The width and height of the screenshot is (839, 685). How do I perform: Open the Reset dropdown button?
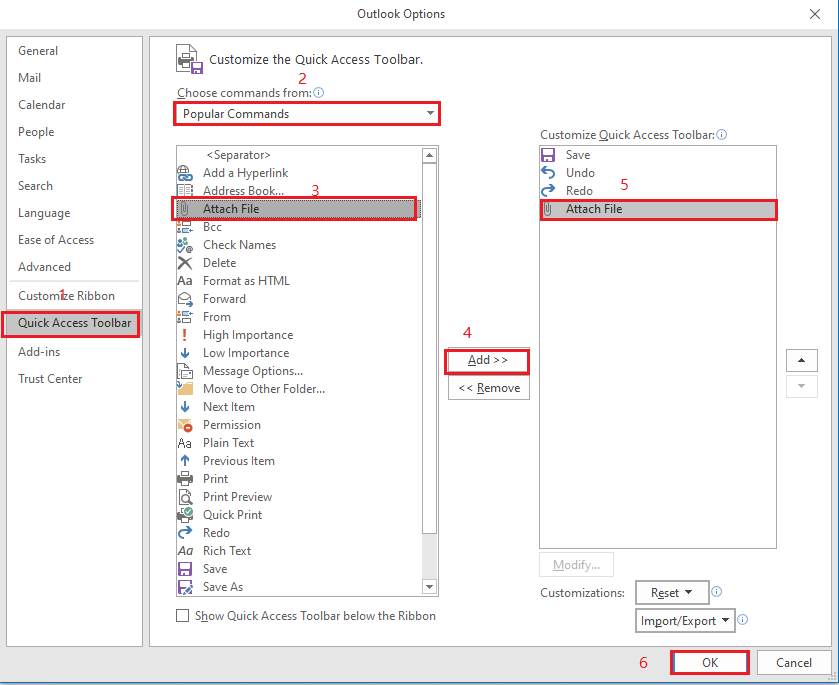point(672,592)
